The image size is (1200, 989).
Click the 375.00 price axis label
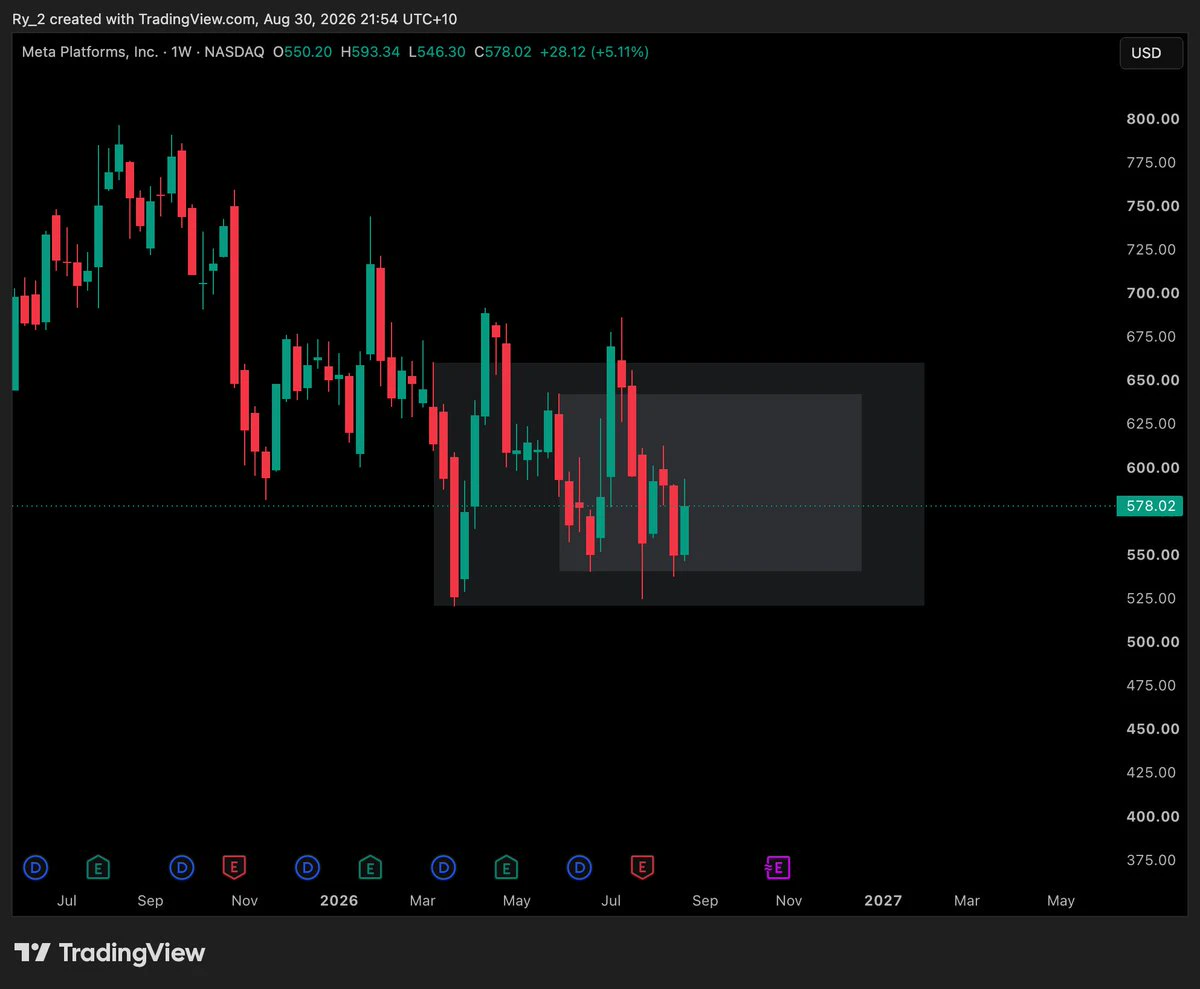1152,860
